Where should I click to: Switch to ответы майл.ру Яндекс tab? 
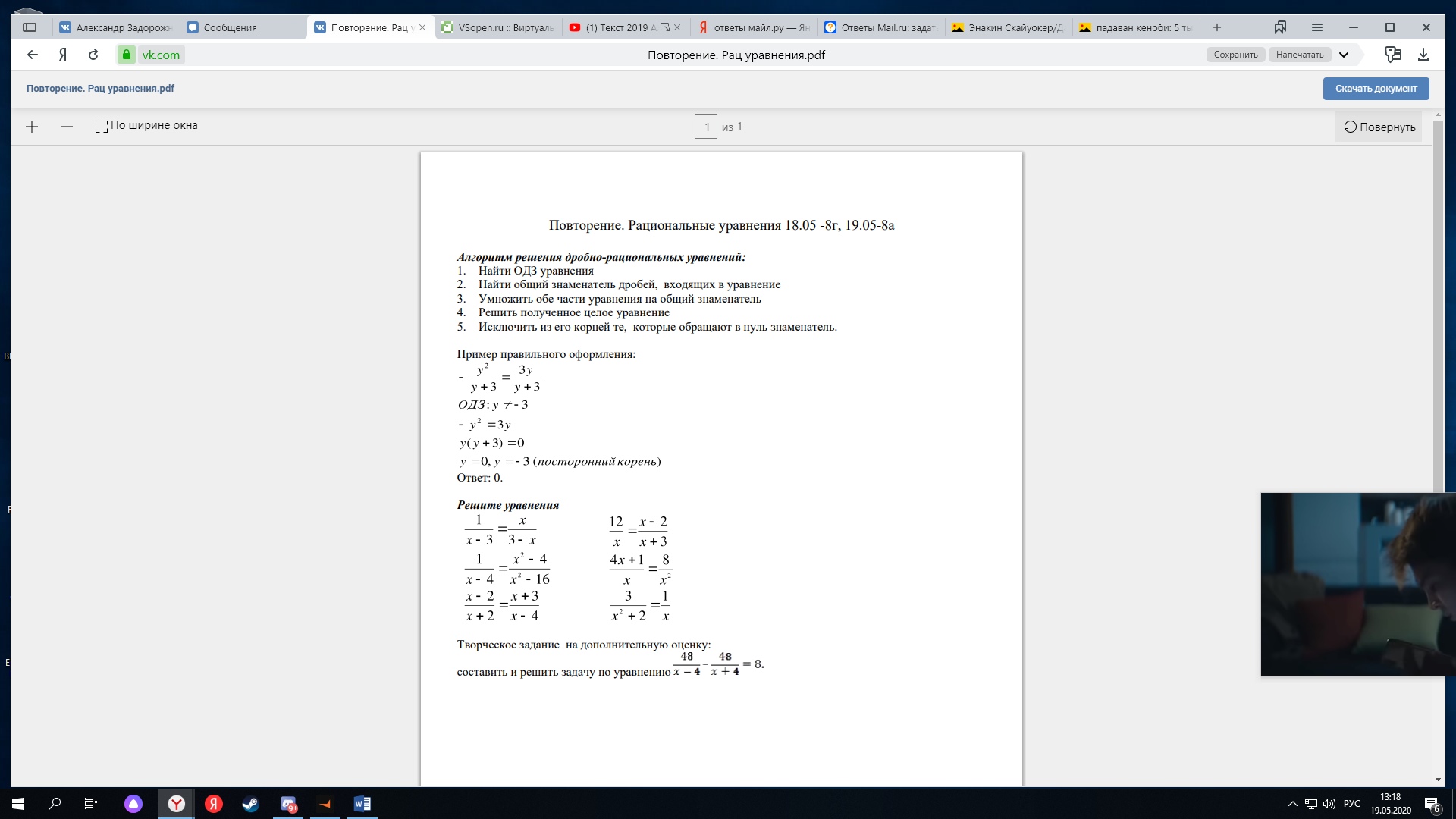pos(753,27)
